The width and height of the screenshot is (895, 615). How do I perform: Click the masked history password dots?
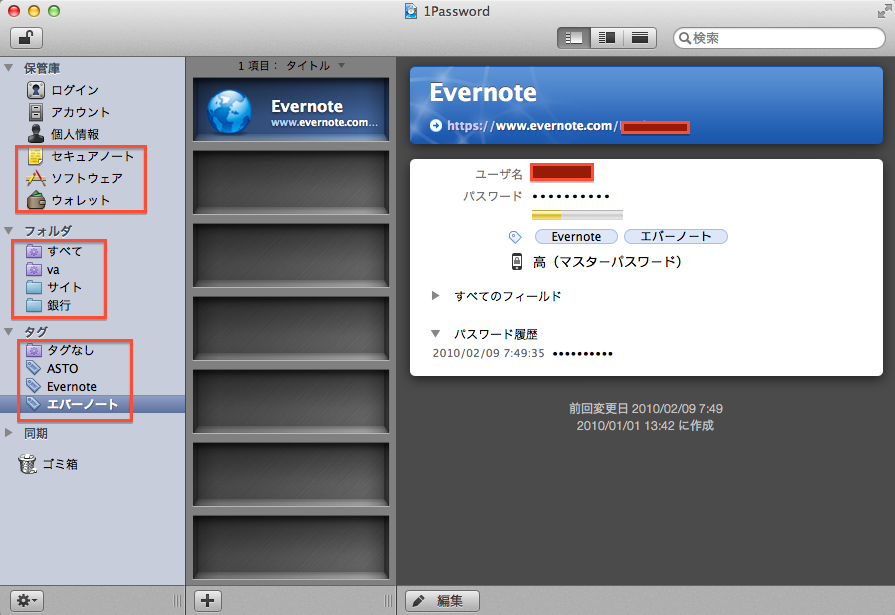582,354
